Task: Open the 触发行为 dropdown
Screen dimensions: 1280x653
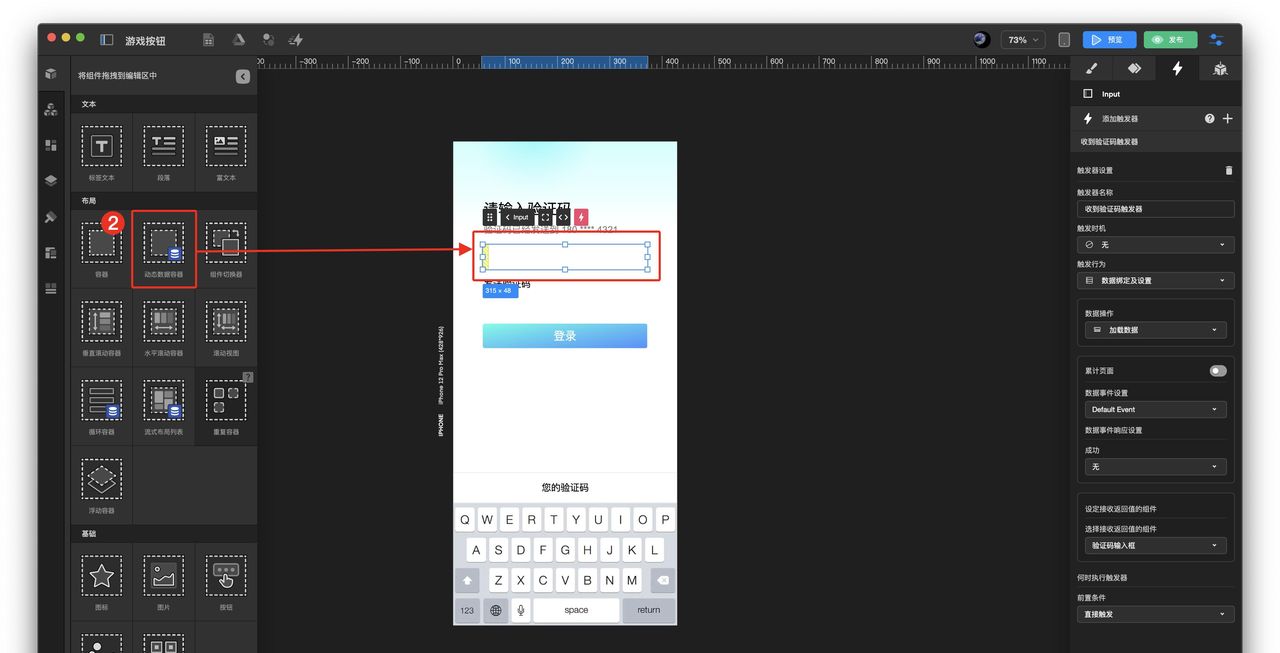Action: (1156, 280)
